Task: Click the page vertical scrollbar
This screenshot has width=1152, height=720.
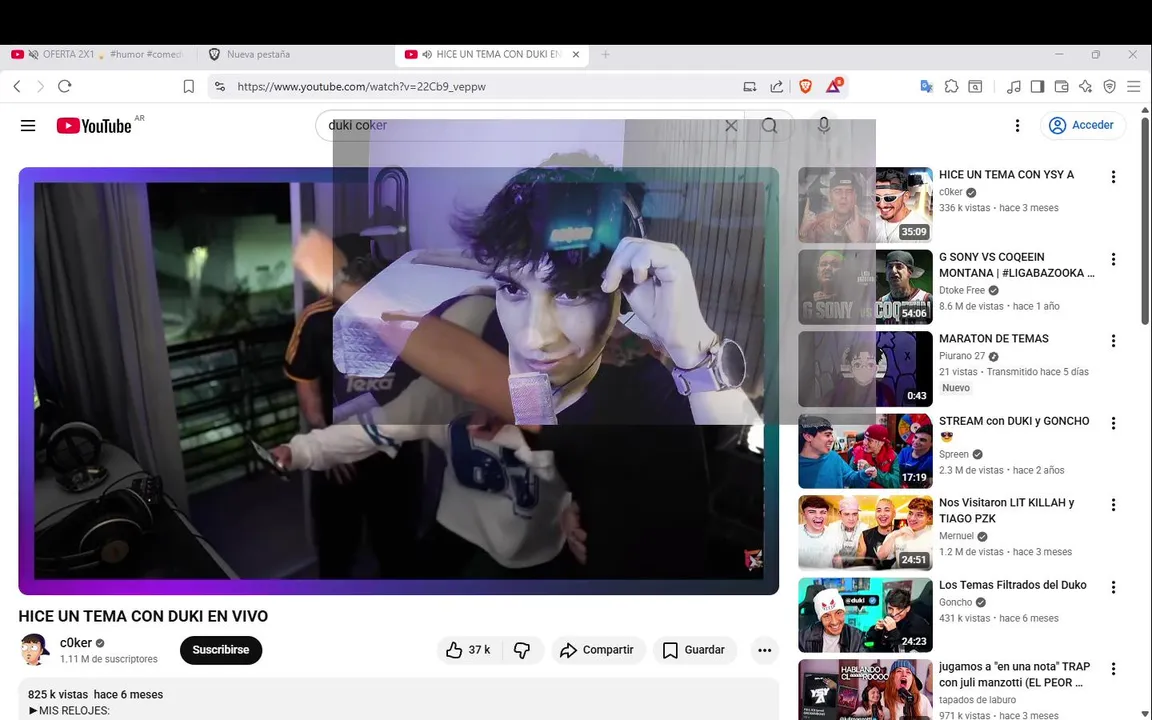Action: click(1145, 220)
